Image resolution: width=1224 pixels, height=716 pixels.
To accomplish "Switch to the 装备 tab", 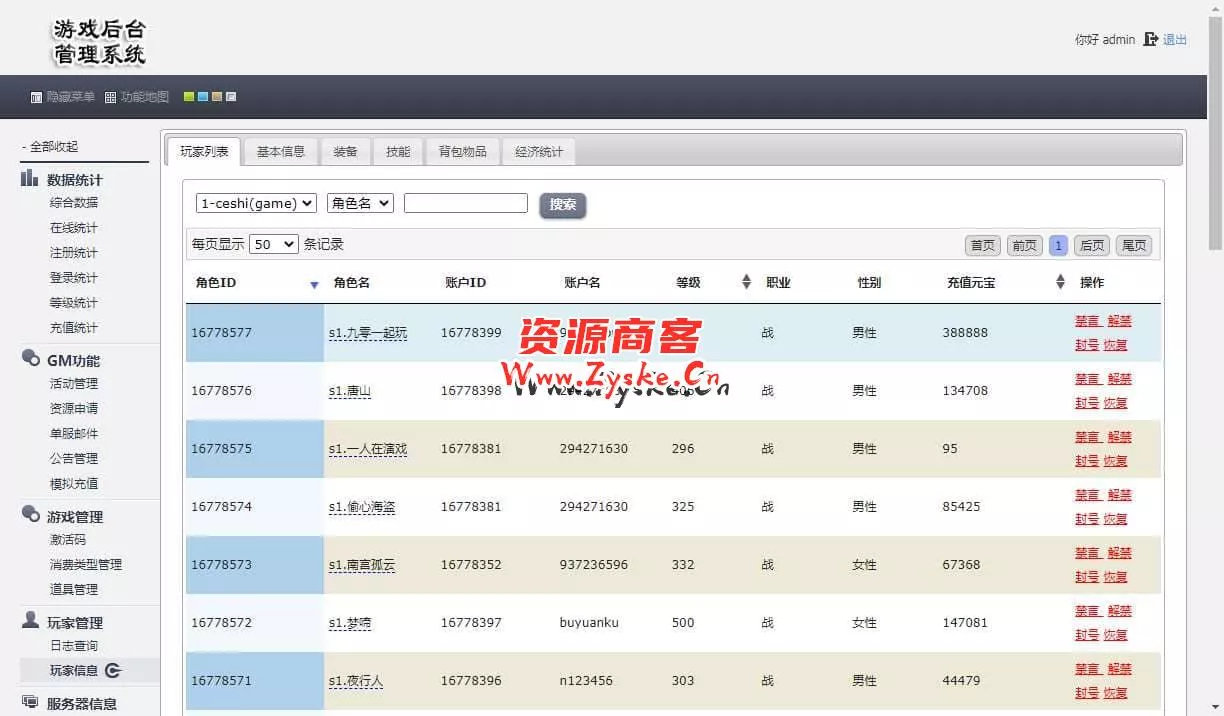I will (x=345, y=152).
